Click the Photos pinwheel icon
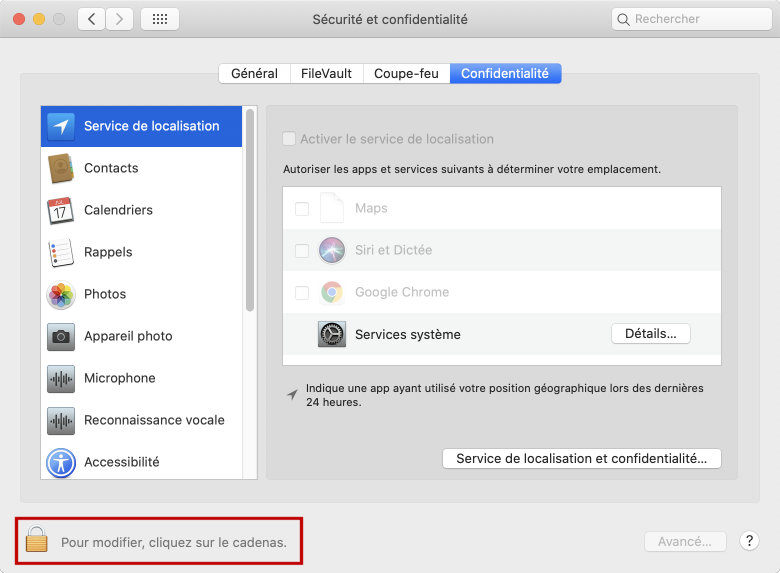Viewport: 780px width, 573px height. pyautogui.click(x=61, y=294)
